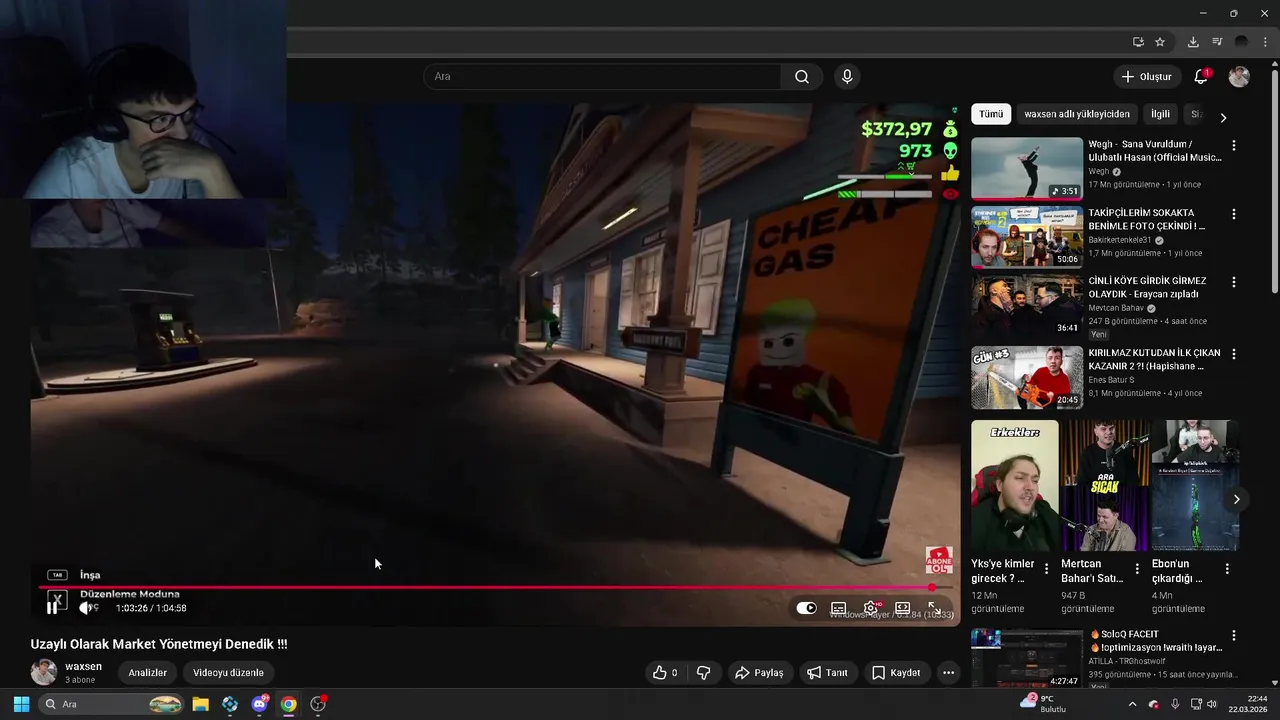The height and width of the screenshot is (720, 1280).
Task: Open Chrome downloads icon
Action: click(x=1193, y=42)
